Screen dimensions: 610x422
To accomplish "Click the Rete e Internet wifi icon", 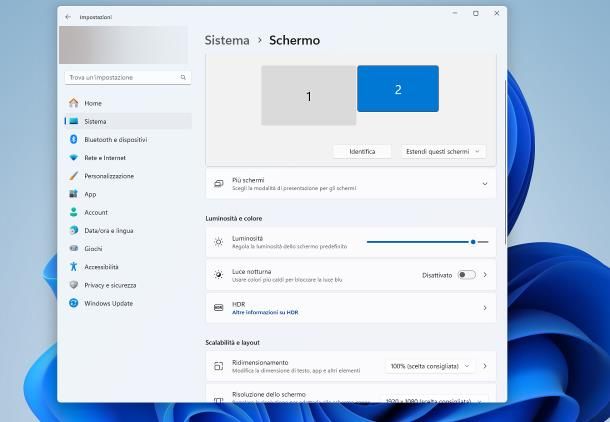I will coord(74,158).
